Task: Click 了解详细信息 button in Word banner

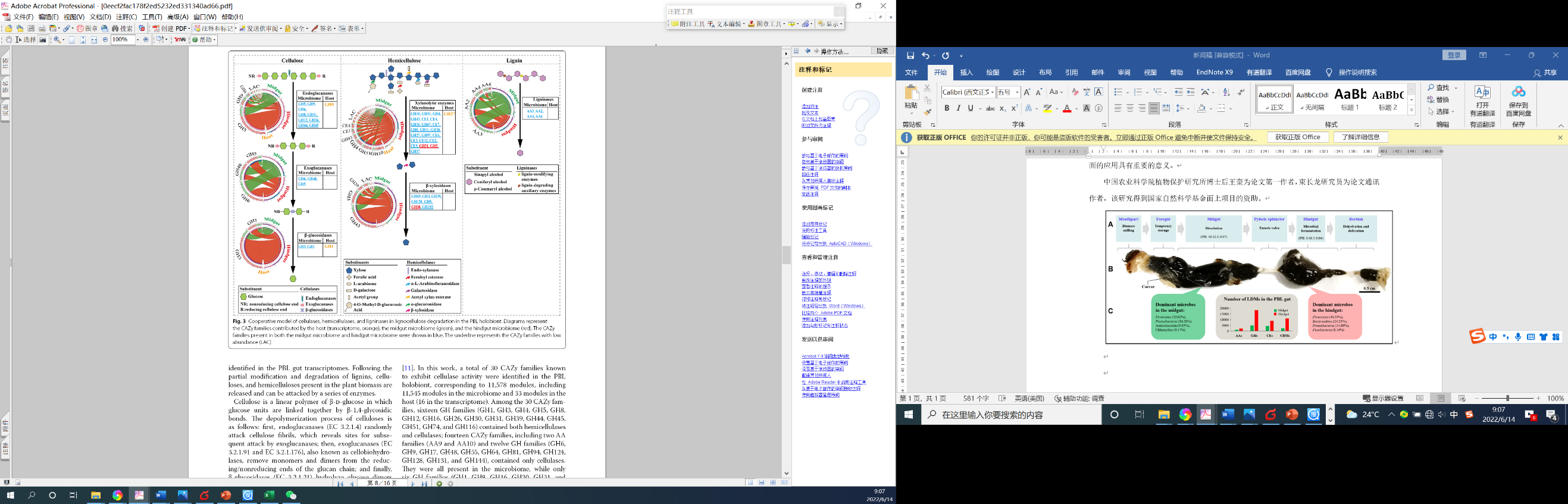Action: pyautogui.click(x=1361, y=137)
